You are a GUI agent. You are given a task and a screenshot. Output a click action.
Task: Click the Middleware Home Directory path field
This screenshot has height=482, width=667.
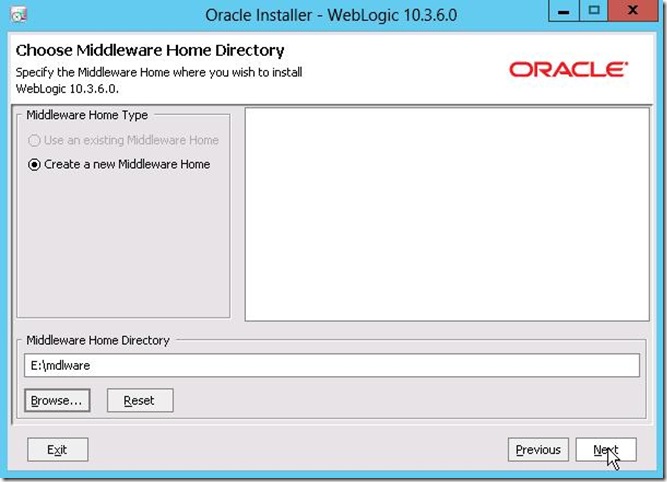click(x=332, y=365)
